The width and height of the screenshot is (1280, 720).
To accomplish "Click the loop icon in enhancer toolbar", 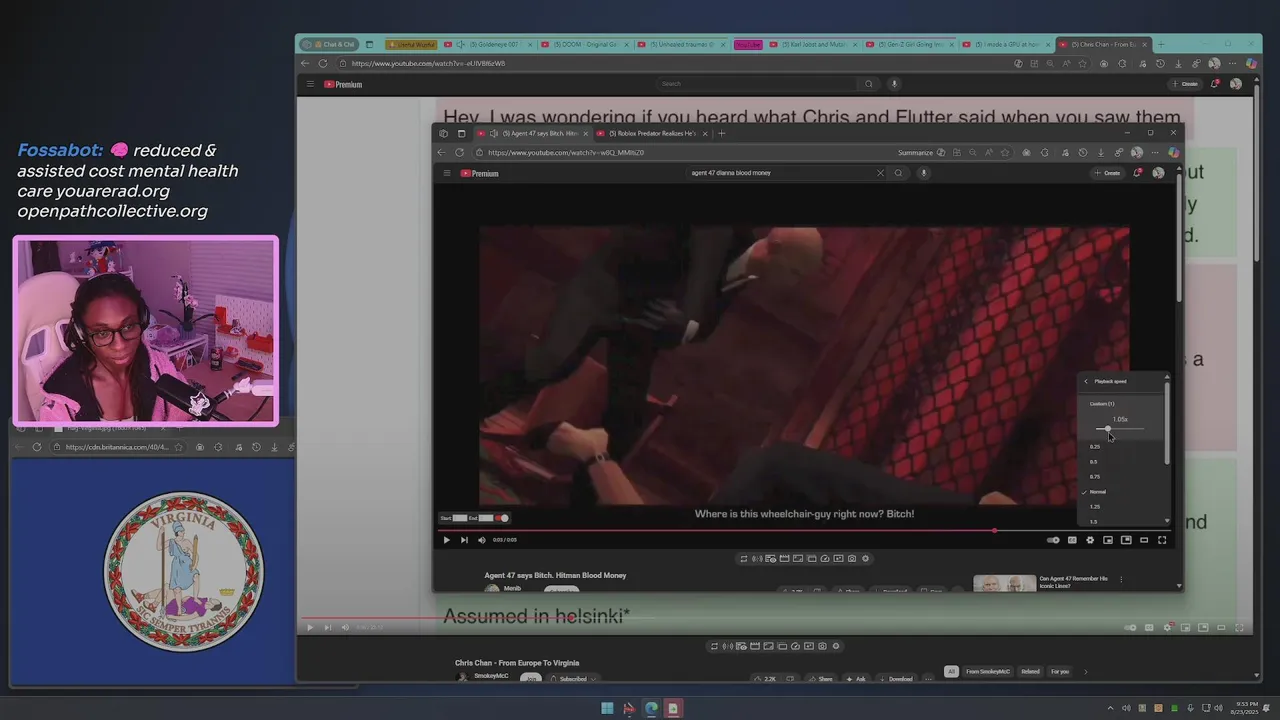I will click(743, 559).
